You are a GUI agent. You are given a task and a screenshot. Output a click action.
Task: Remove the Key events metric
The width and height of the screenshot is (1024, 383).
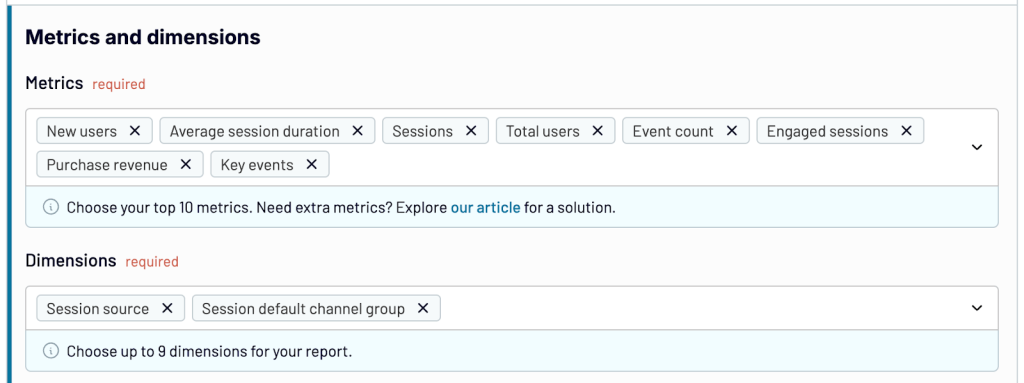(x=312, y=165)
